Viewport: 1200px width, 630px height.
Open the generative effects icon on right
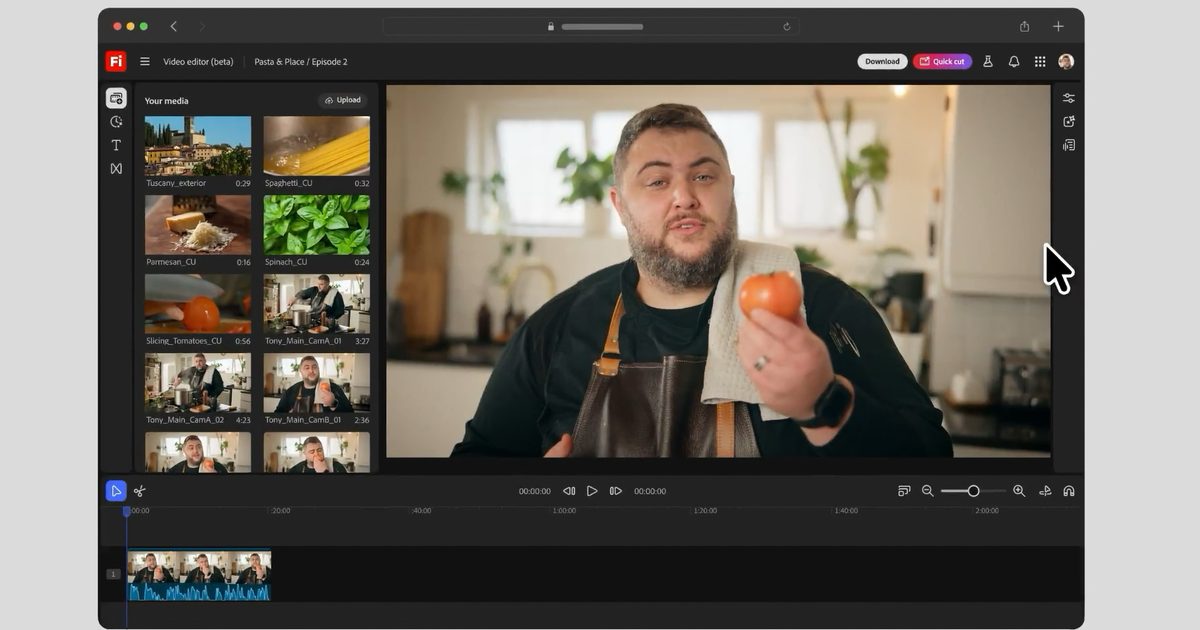(x=1068, y=121)
